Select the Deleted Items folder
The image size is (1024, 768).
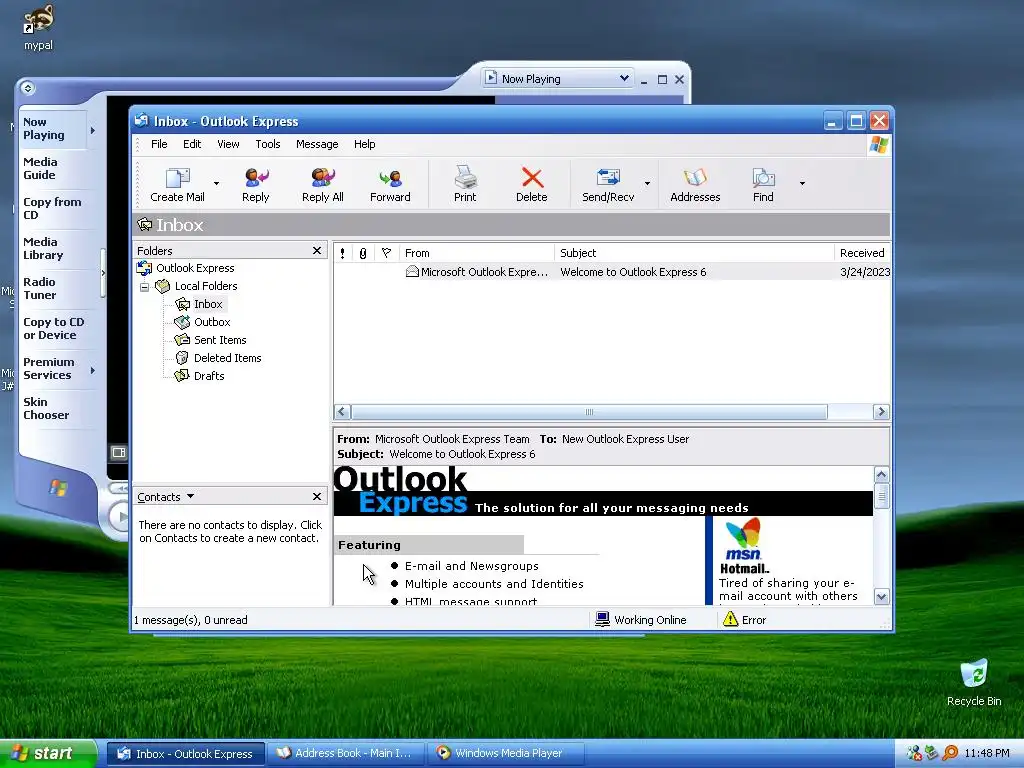point(227,358)
